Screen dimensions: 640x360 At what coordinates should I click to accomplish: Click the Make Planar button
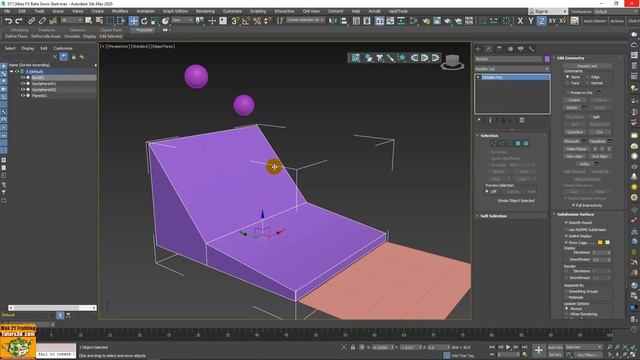pyautogui.click(x=576, y=149)
